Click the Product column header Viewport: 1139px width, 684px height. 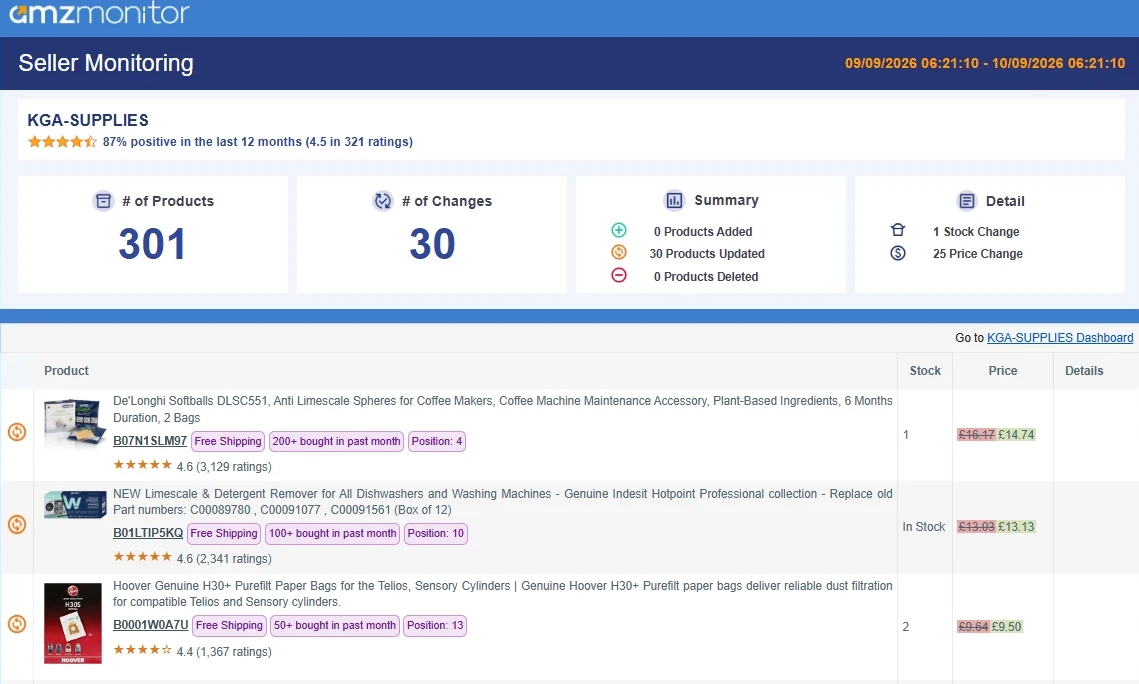[x=66, y=370]
